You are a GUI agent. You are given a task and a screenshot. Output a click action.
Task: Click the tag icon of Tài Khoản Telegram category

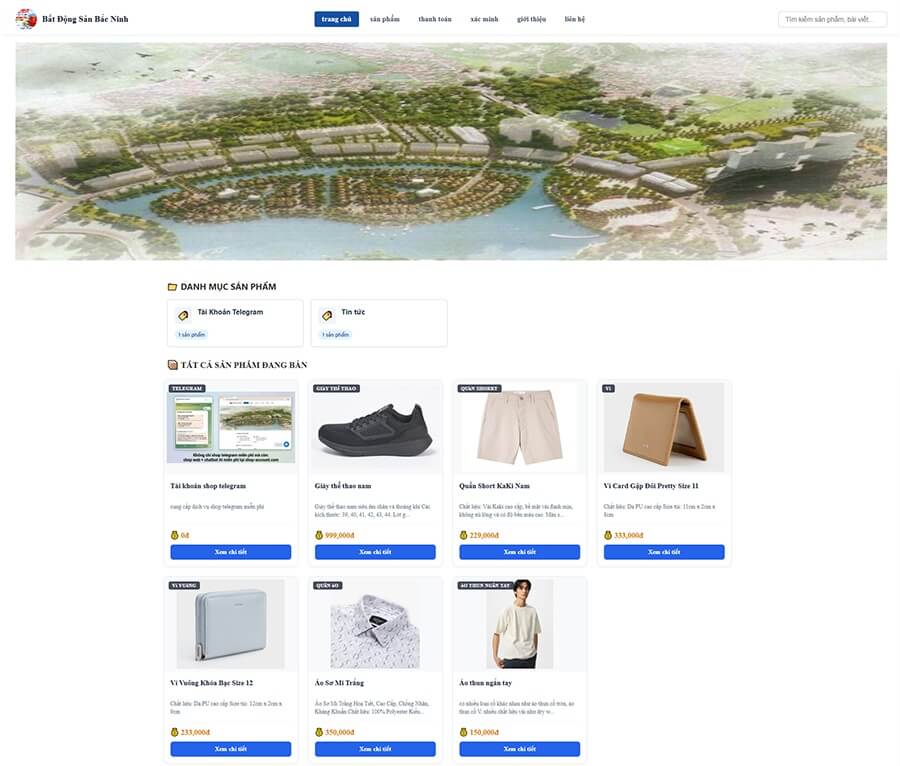pos(183,315)
